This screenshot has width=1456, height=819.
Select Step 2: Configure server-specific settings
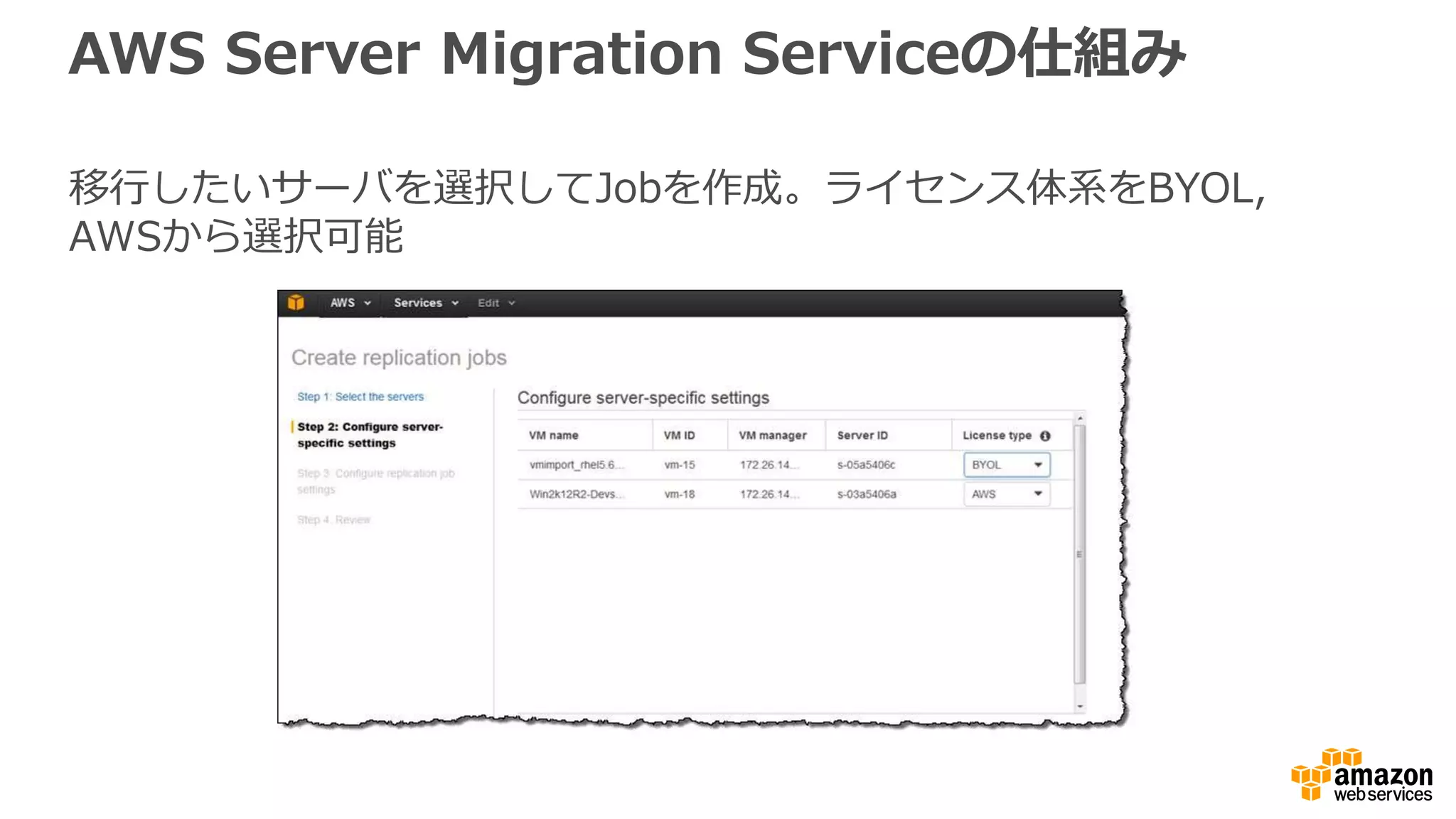(370, 434)
